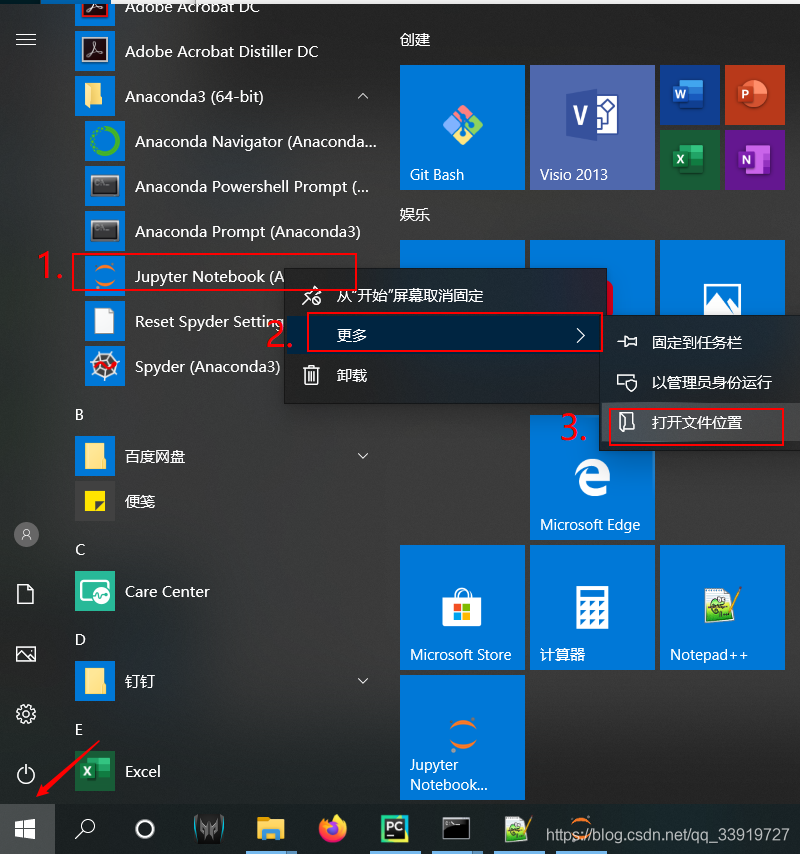Open Predator app icon on the taskbar
The height and width of the screenshot is (854, 800).
tap(209, 829)
